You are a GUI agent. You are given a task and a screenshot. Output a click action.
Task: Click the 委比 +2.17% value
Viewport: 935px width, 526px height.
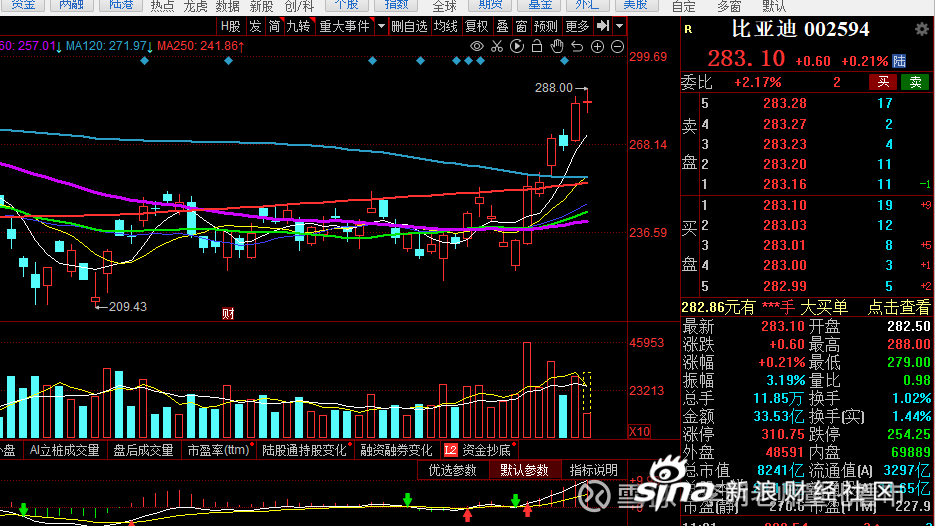(757, 82)
